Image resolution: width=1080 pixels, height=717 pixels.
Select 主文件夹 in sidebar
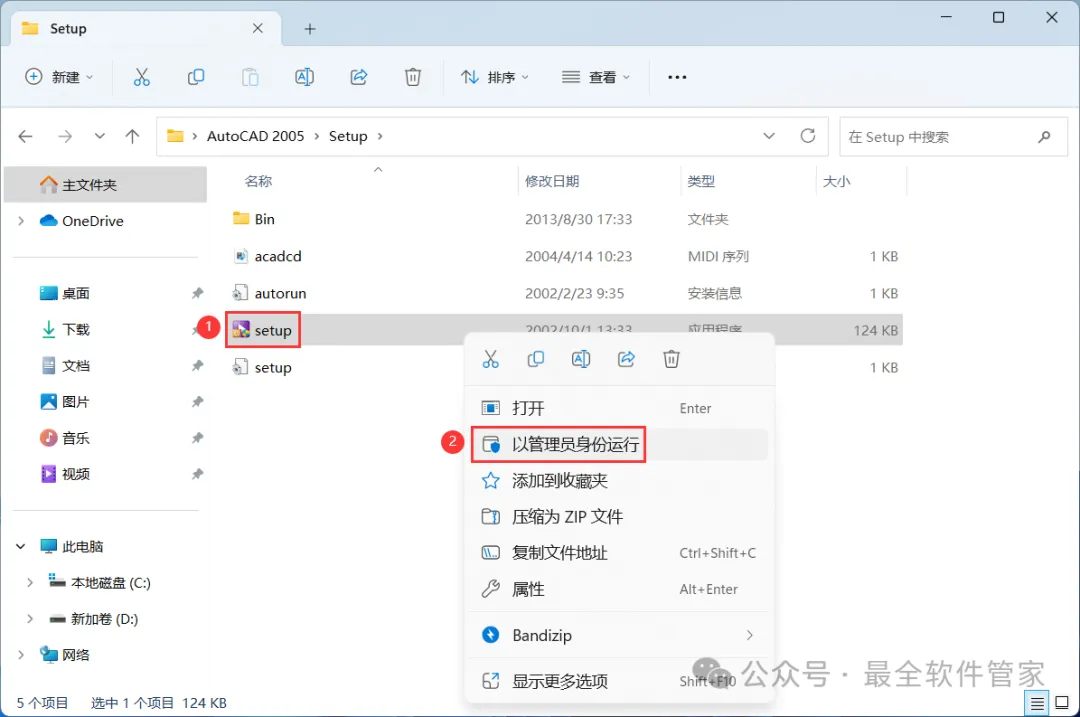click(105, 185)
